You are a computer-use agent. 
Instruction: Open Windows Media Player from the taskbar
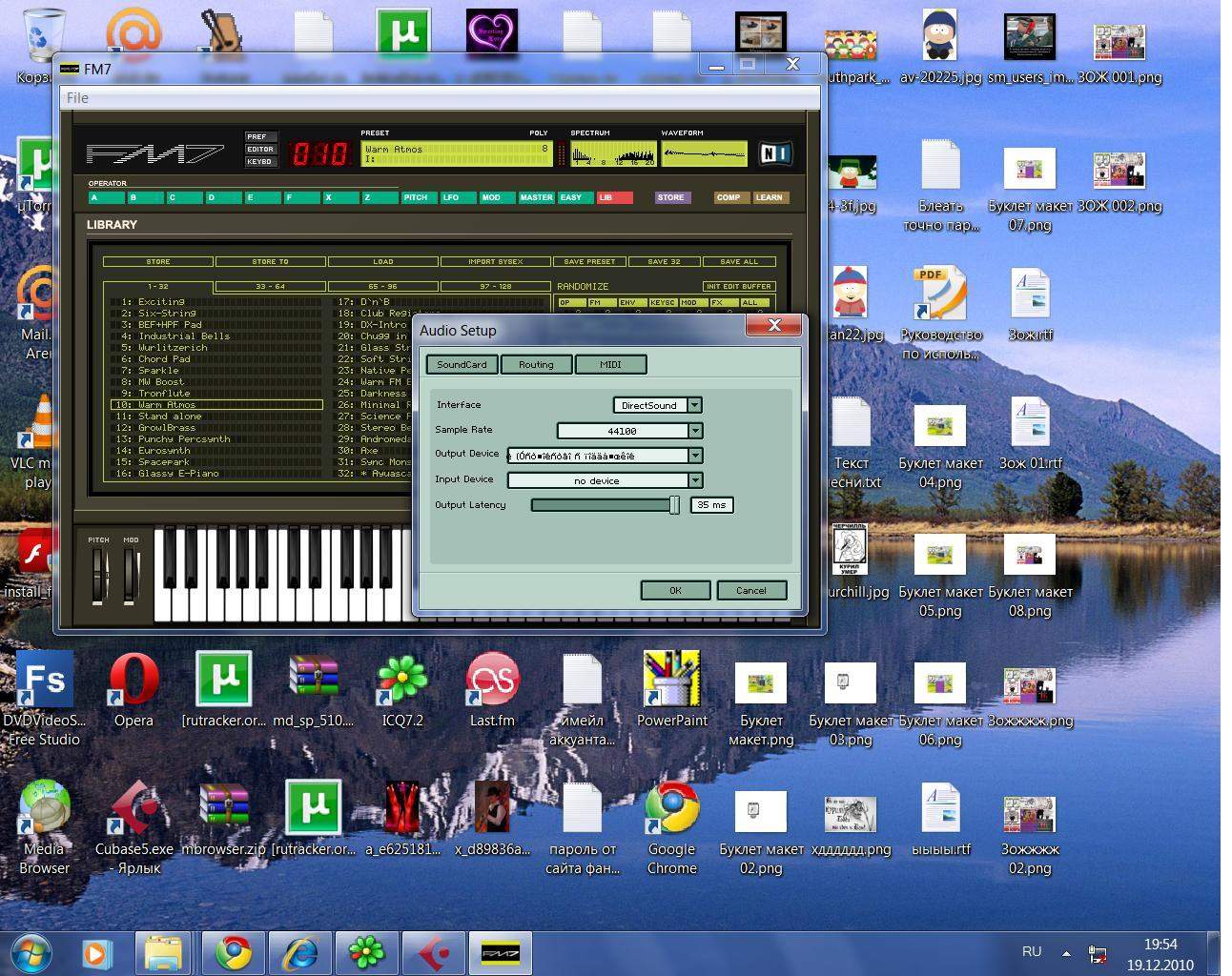click(x=95, y=952)
